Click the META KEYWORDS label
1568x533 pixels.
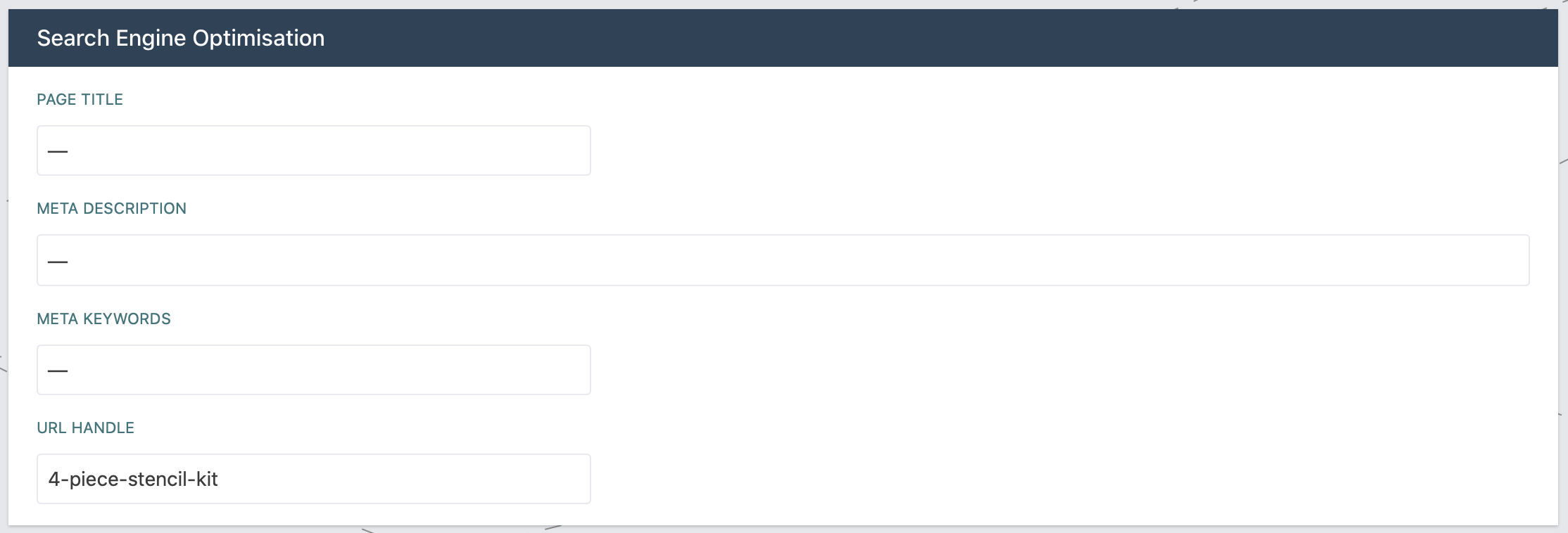point(103,319)
